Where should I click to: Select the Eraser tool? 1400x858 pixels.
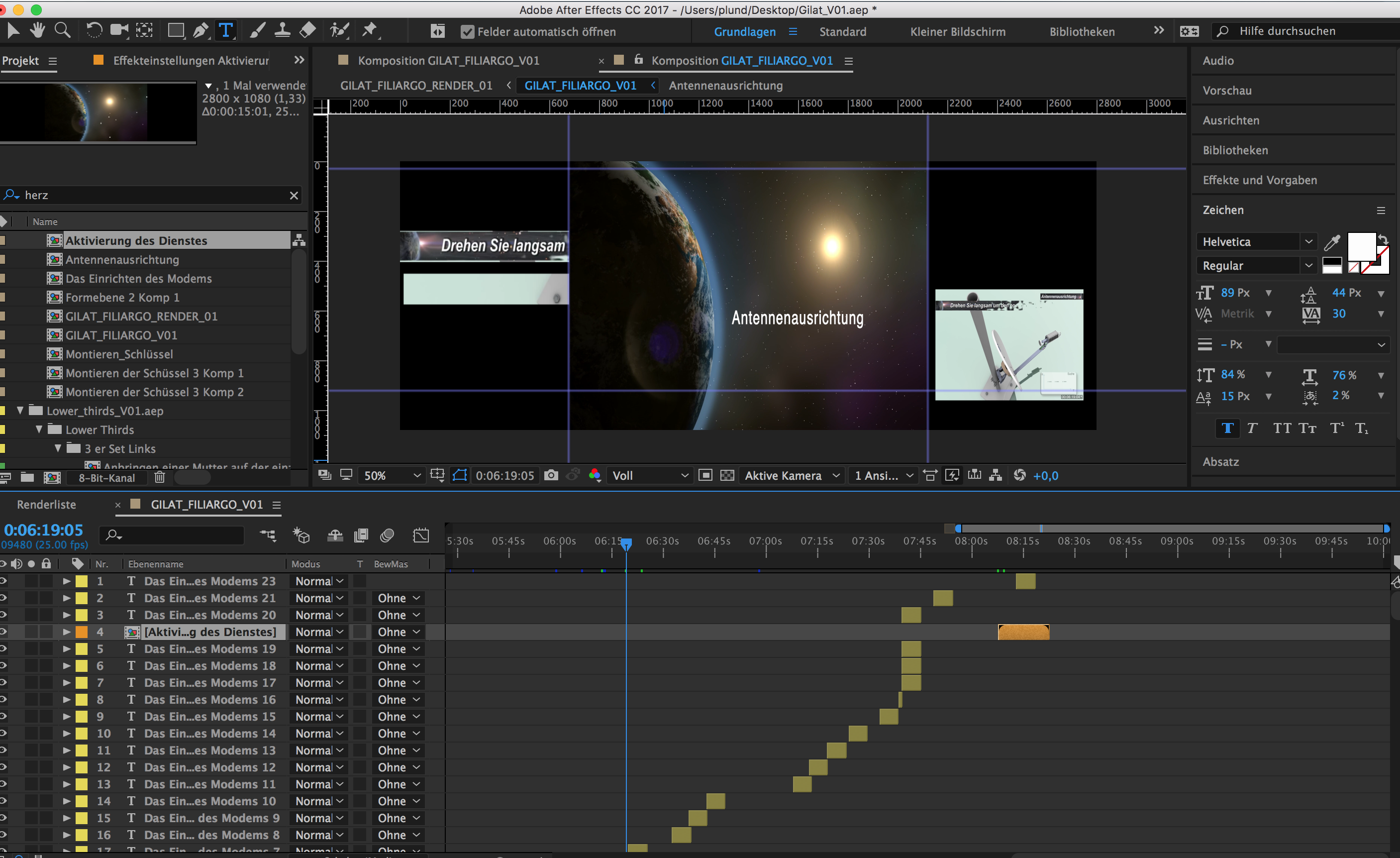coord(307,30)
